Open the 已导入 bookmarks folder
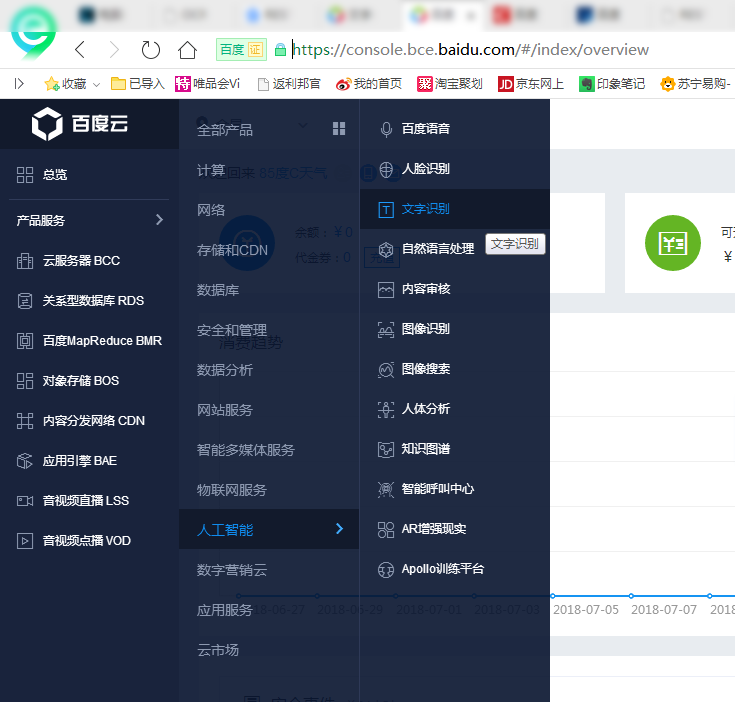 click(137, 84)
